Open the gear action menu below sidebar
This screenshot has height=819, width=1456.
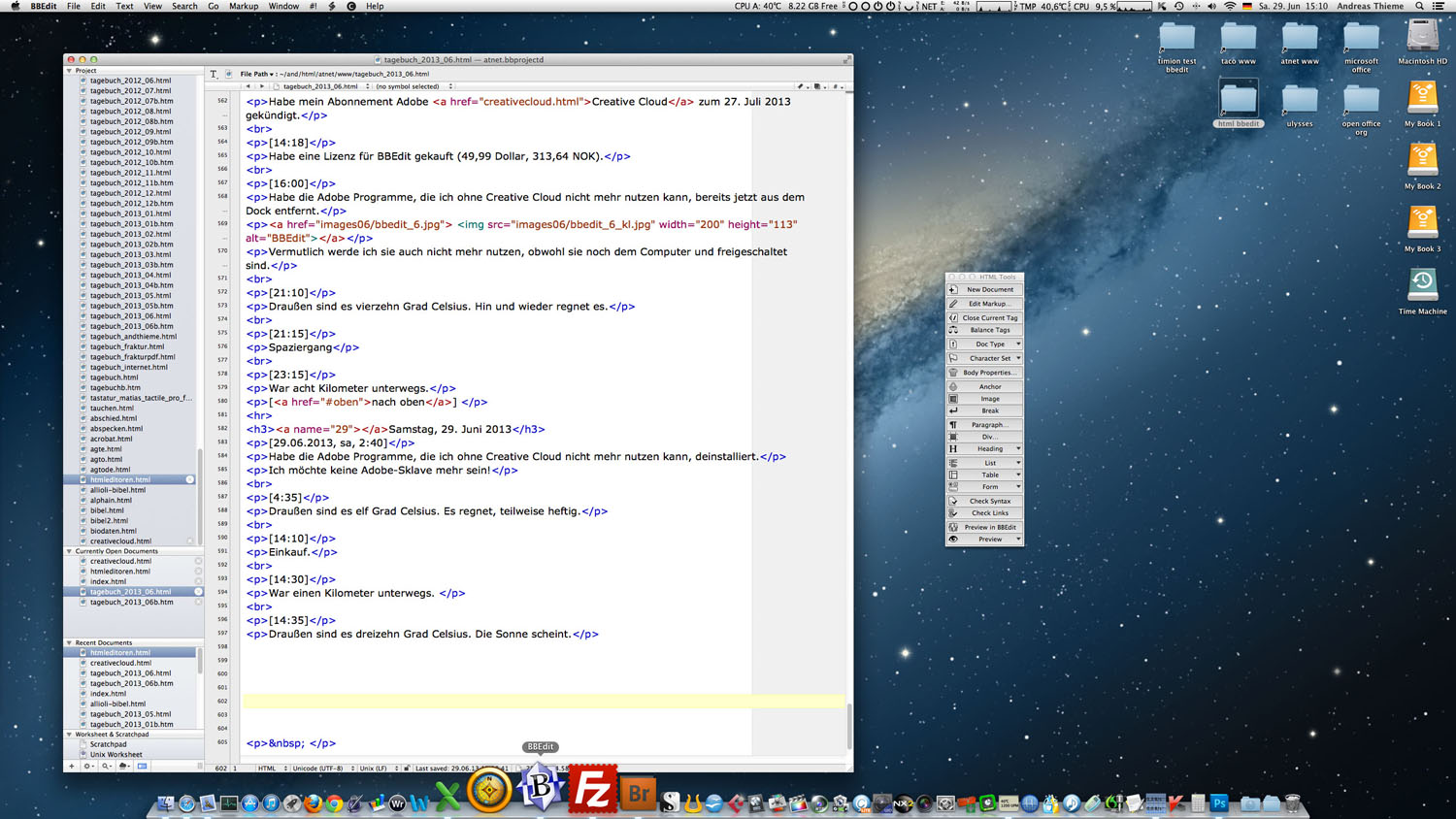point(87,767)
